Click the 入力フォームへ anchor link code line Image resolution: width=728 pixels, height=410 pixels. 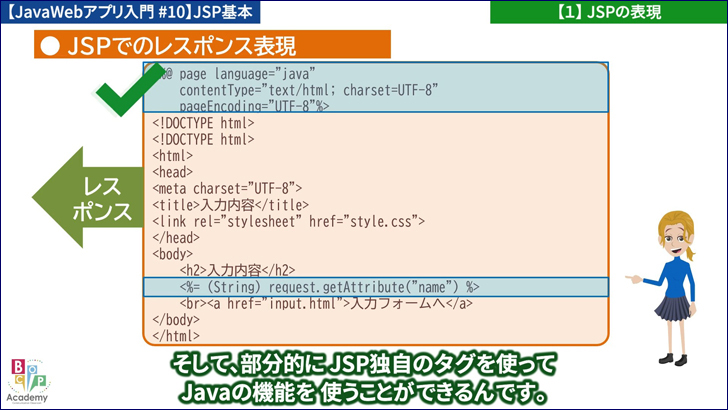[326, 303]
